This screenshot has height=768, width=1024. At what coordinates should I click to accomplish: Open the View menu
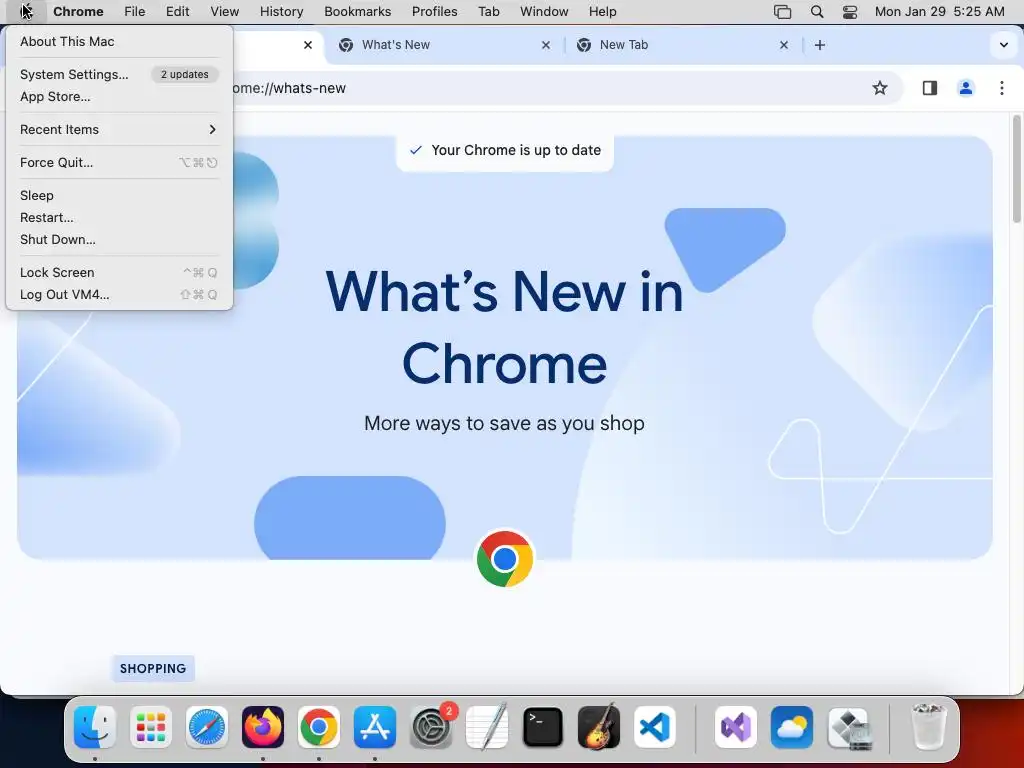tap(225, 12)
